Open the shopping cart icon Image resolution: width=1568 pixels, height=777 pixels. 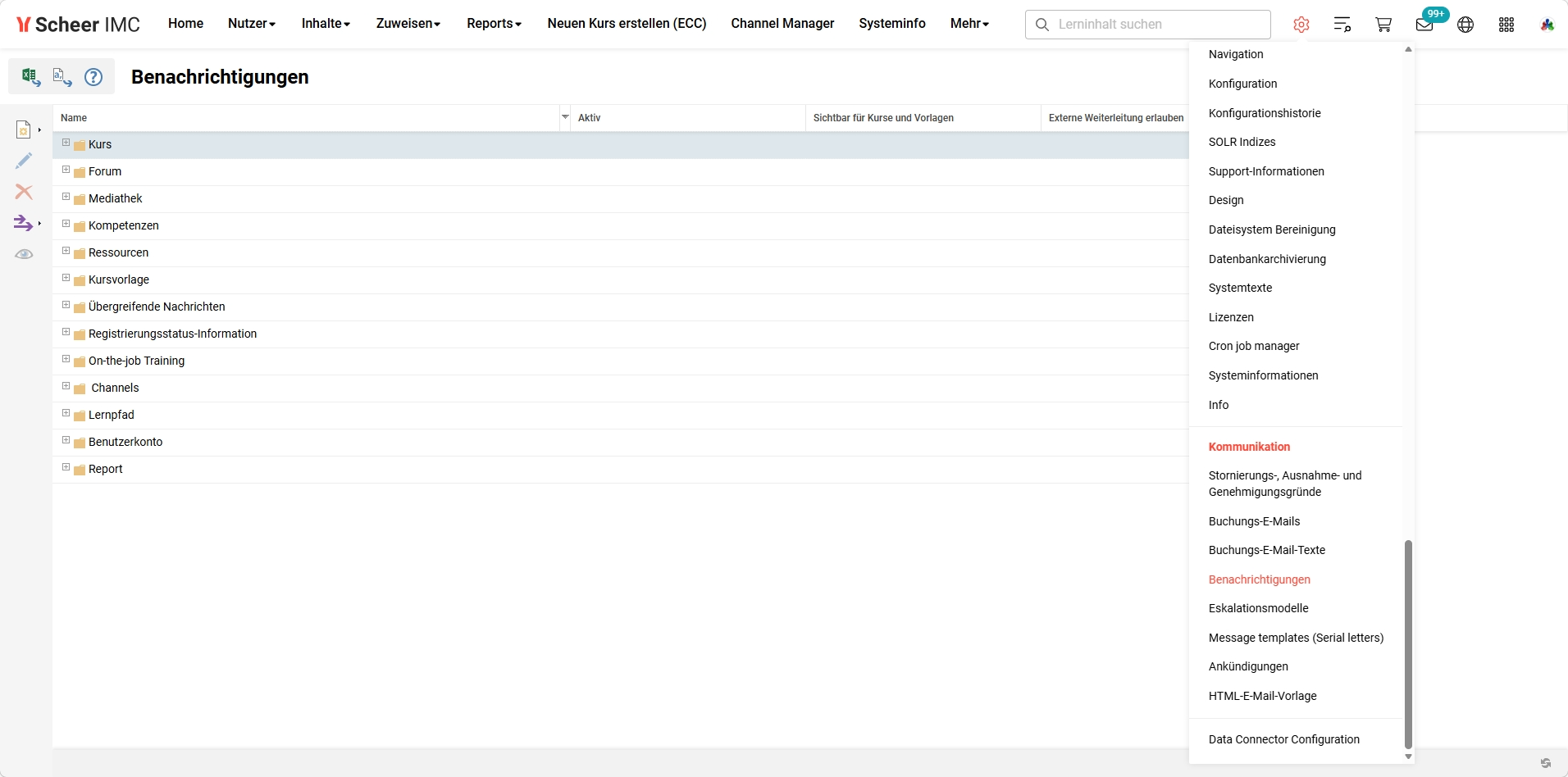[1383, 25]
